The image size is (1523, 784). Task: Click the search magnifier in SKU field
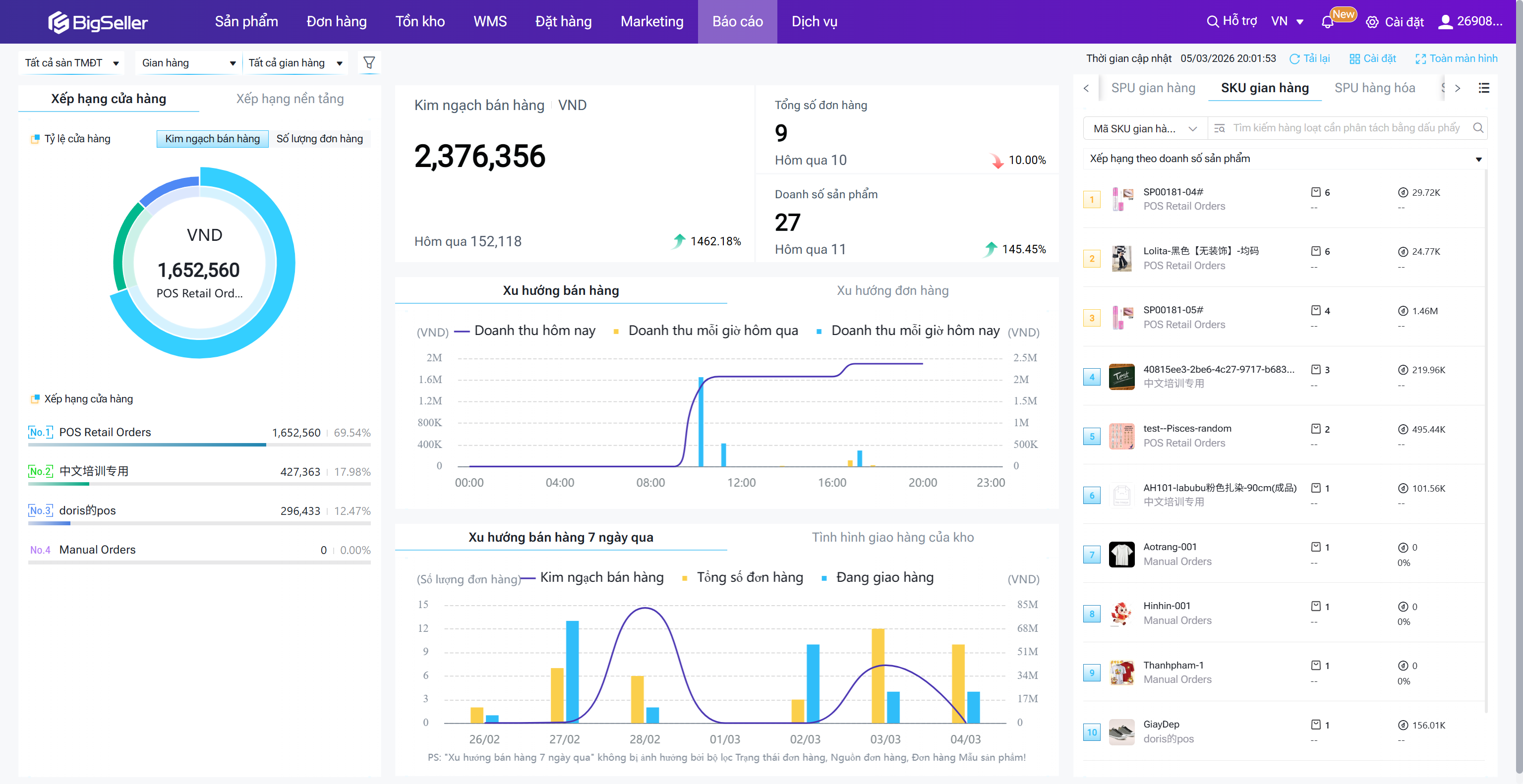1477,128
